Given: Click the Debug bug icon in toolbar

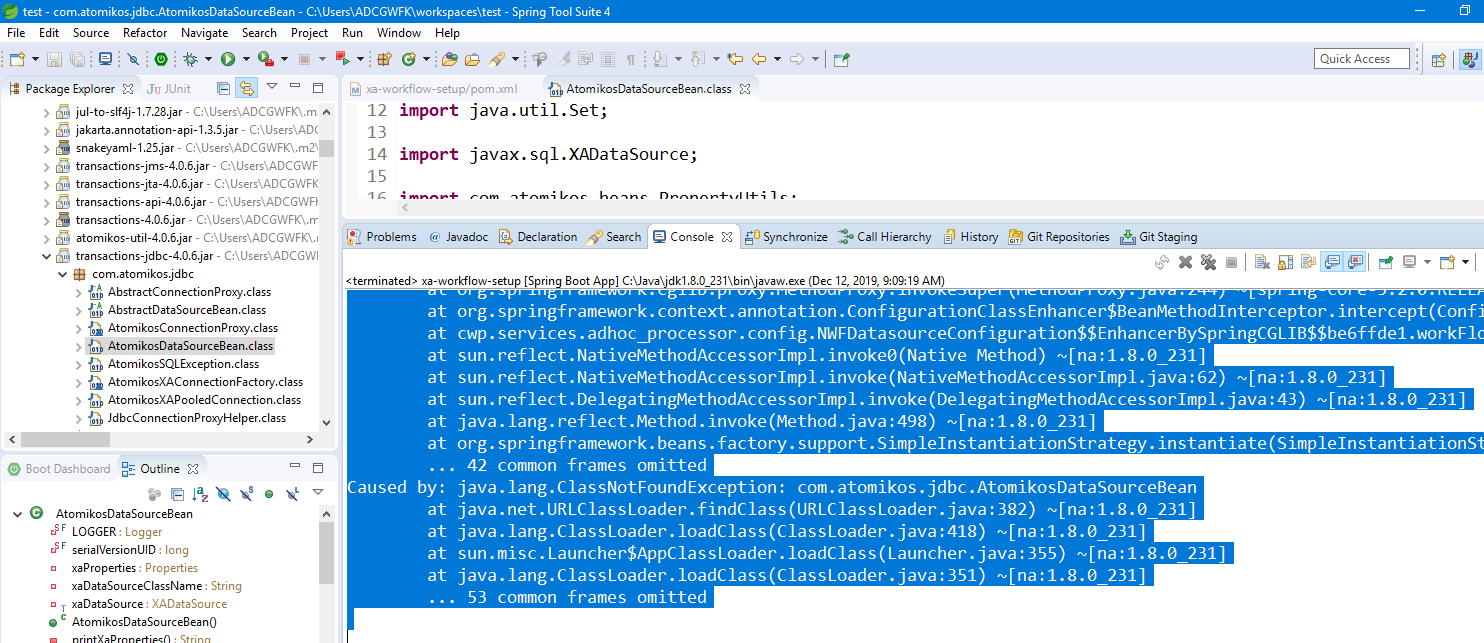Looking at the screenshot, I should [x=190, y=59].
